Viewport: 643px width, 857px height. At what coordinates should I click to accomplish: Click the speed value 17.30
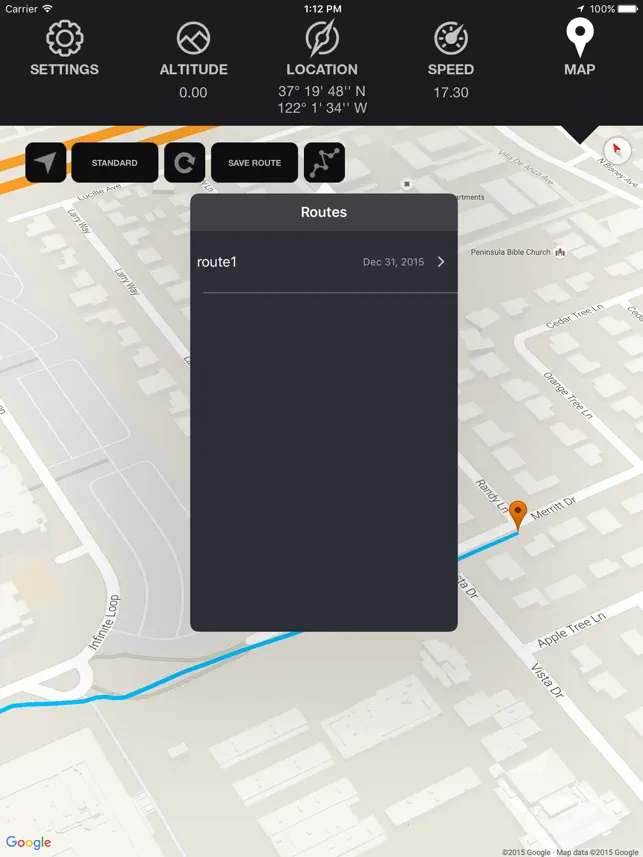pyautogui.click(x=451, y=92)
